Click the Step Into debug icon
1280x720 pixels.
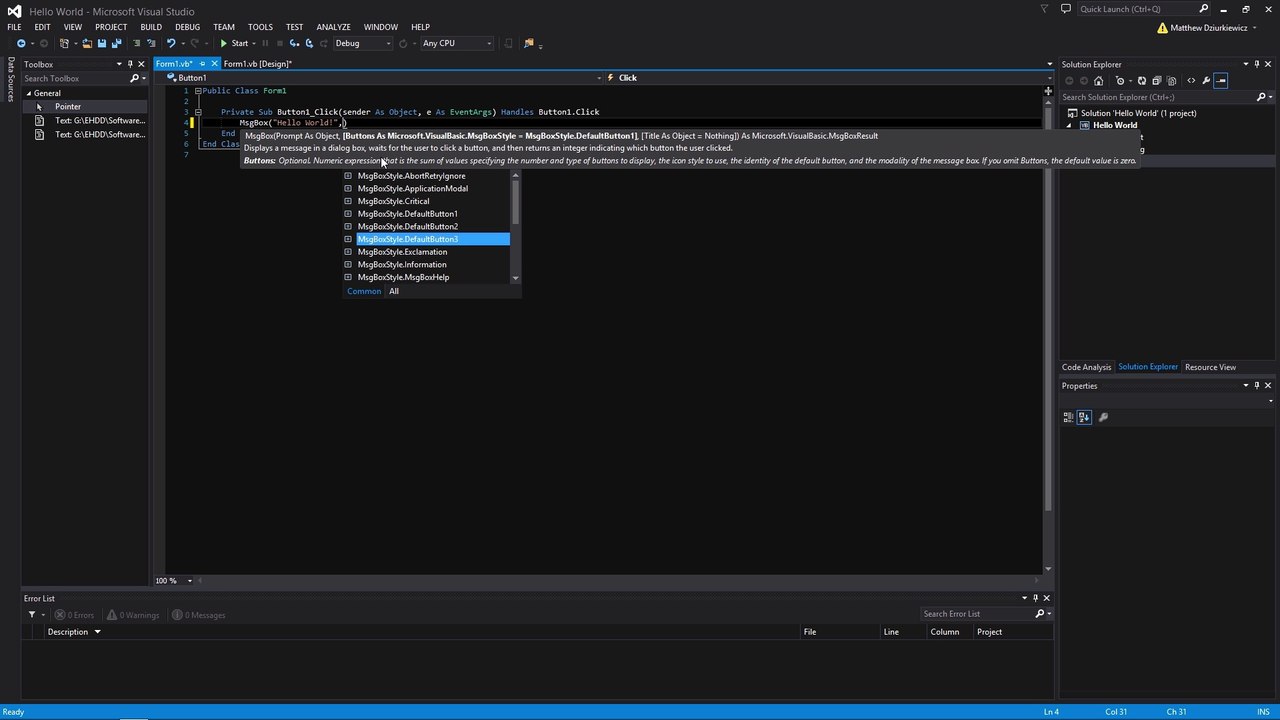point(294,43)
